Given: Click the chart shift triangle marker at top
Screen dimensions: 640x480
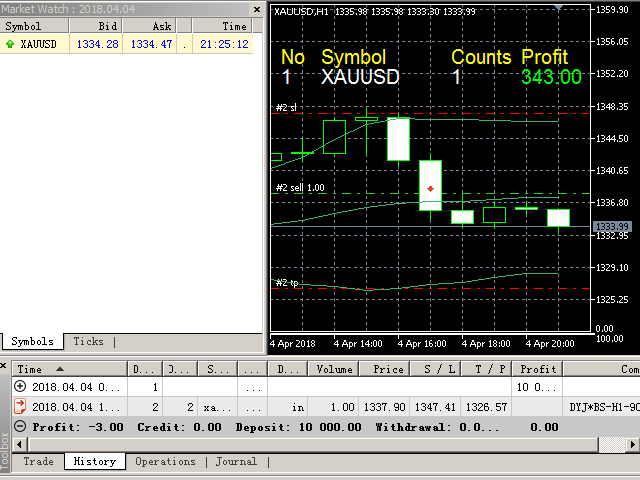Looking at the screenshot, I should pos(558,7).
